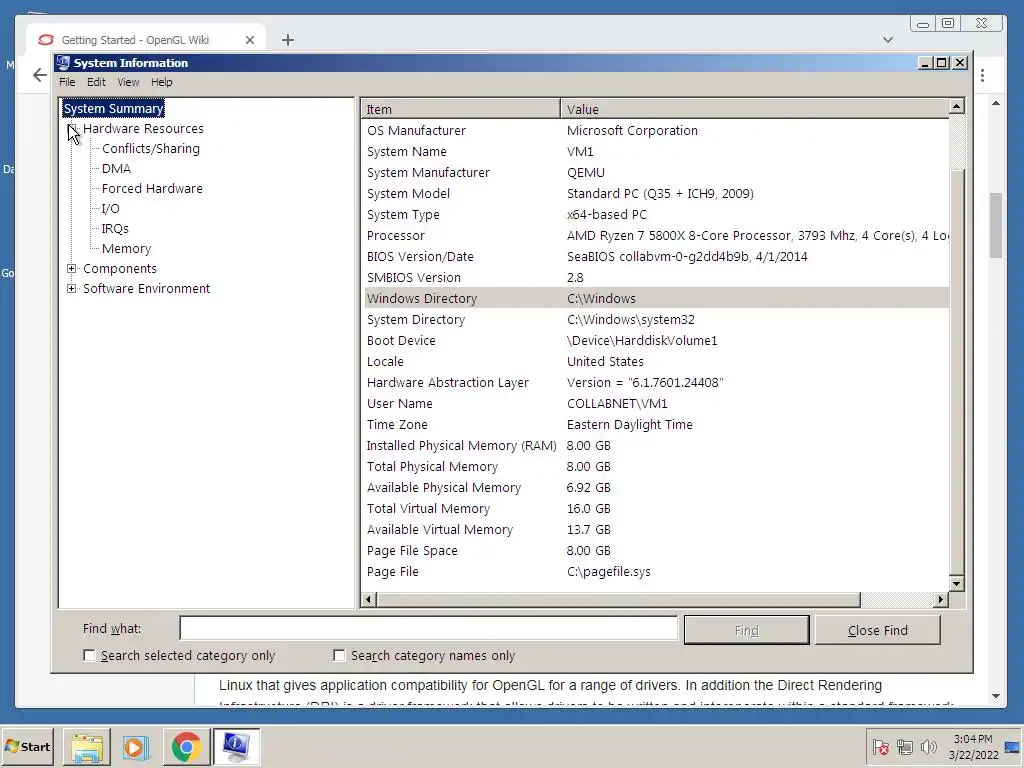Viewport: 1024px width, 768px height.
Task: Click System Information taskbar button
Action: point(236,747)
